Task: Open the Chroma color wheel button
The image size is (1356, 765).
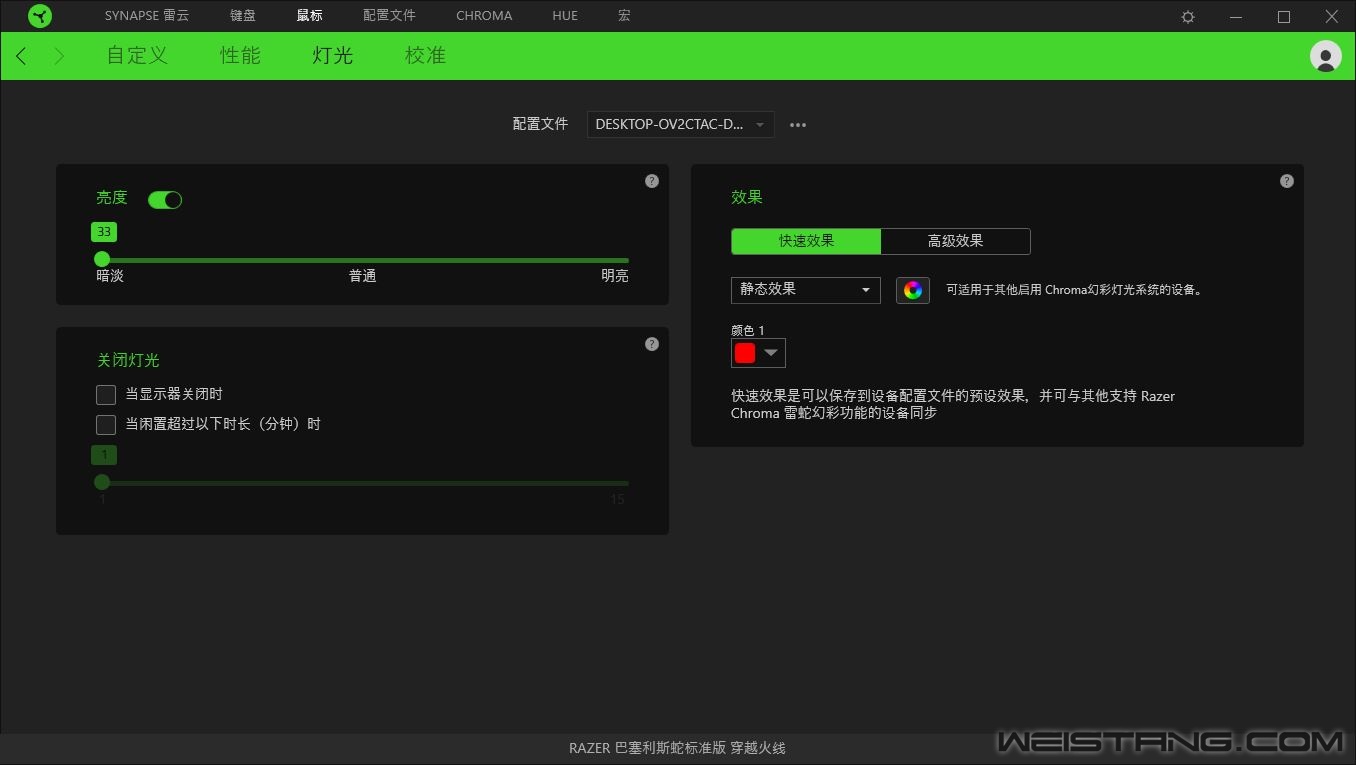Action: point(913,290)
